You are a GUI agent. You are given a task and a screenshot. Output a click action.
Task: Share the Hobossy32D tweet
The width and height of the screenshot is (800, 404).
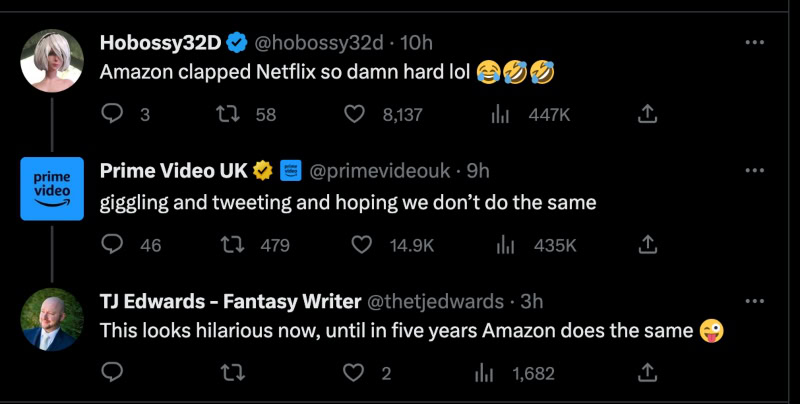coord(647,114)
